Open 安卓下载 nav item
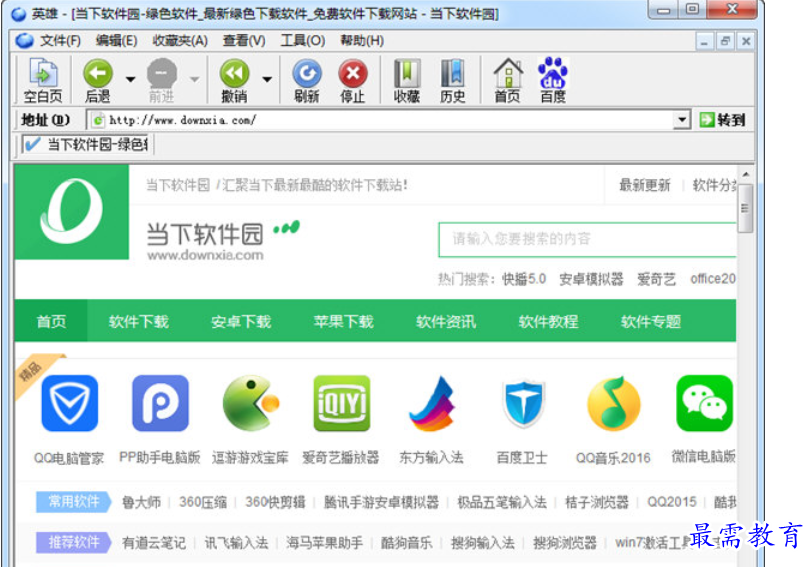Image resolution: width=811 pixels, height=567 pixels. 241,321
